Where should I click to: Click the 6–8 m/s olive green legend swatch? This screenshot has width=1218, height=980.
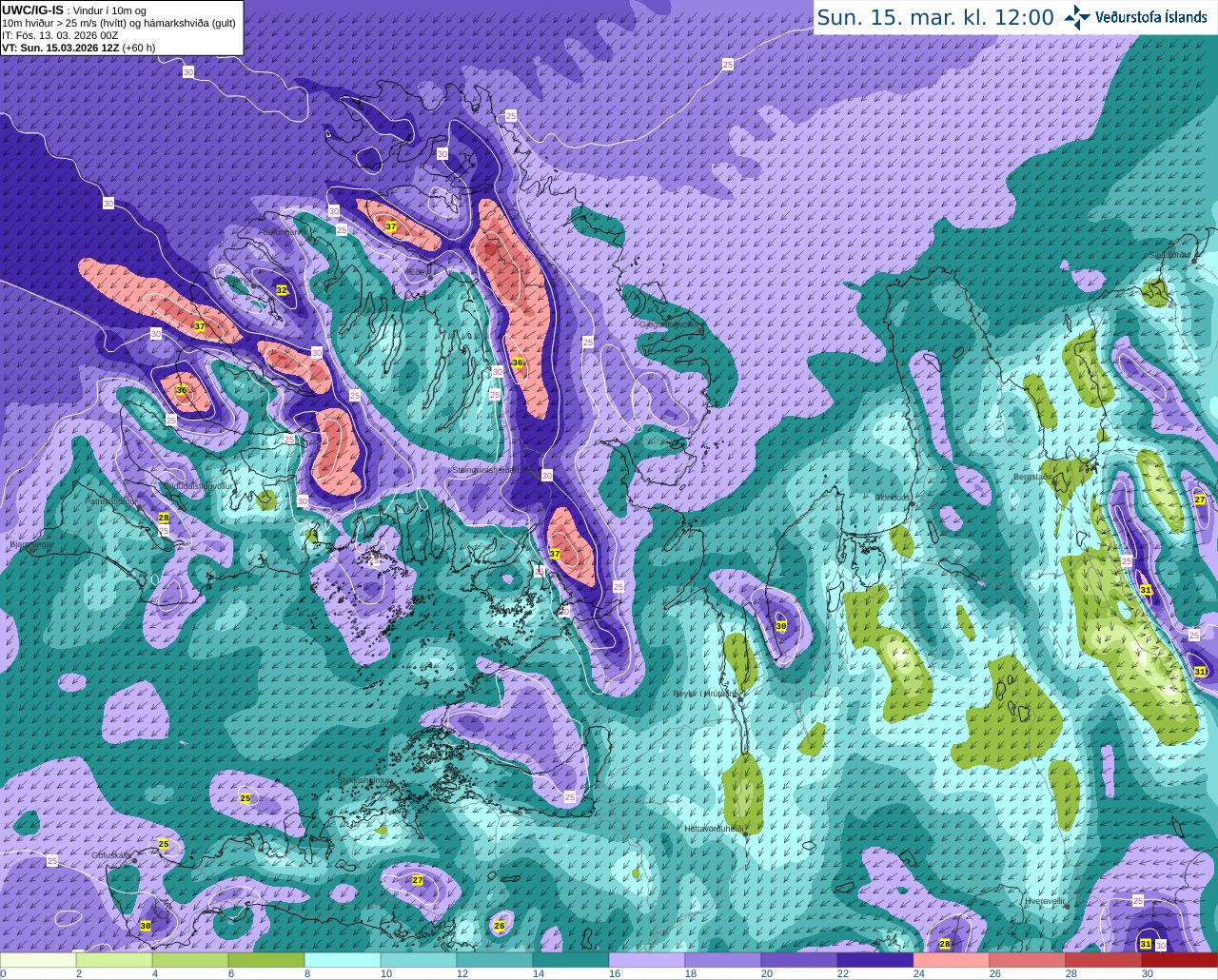[x=266, y=960]
